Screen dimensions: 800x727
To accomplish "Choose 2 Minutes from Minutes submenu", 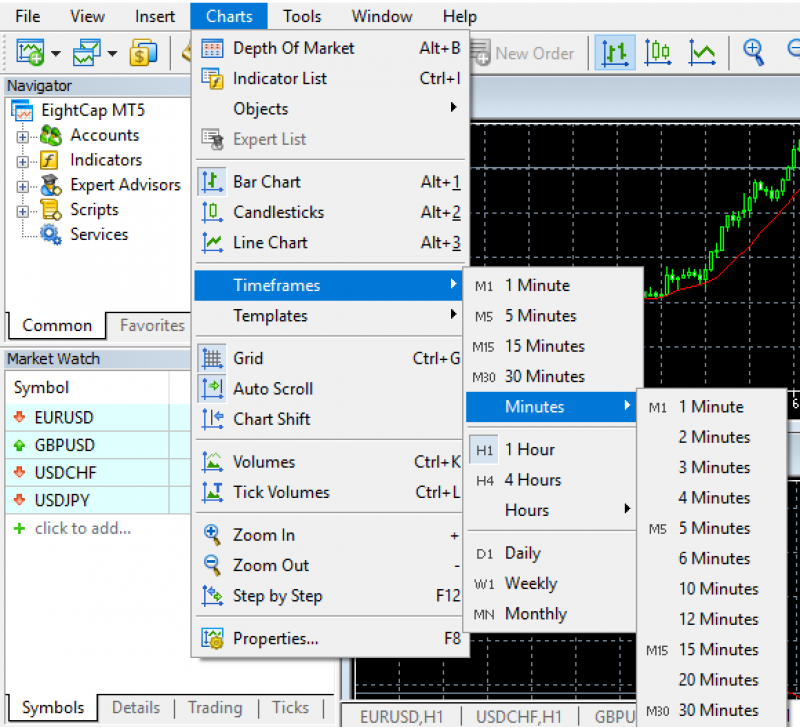I will click(712, 437).
